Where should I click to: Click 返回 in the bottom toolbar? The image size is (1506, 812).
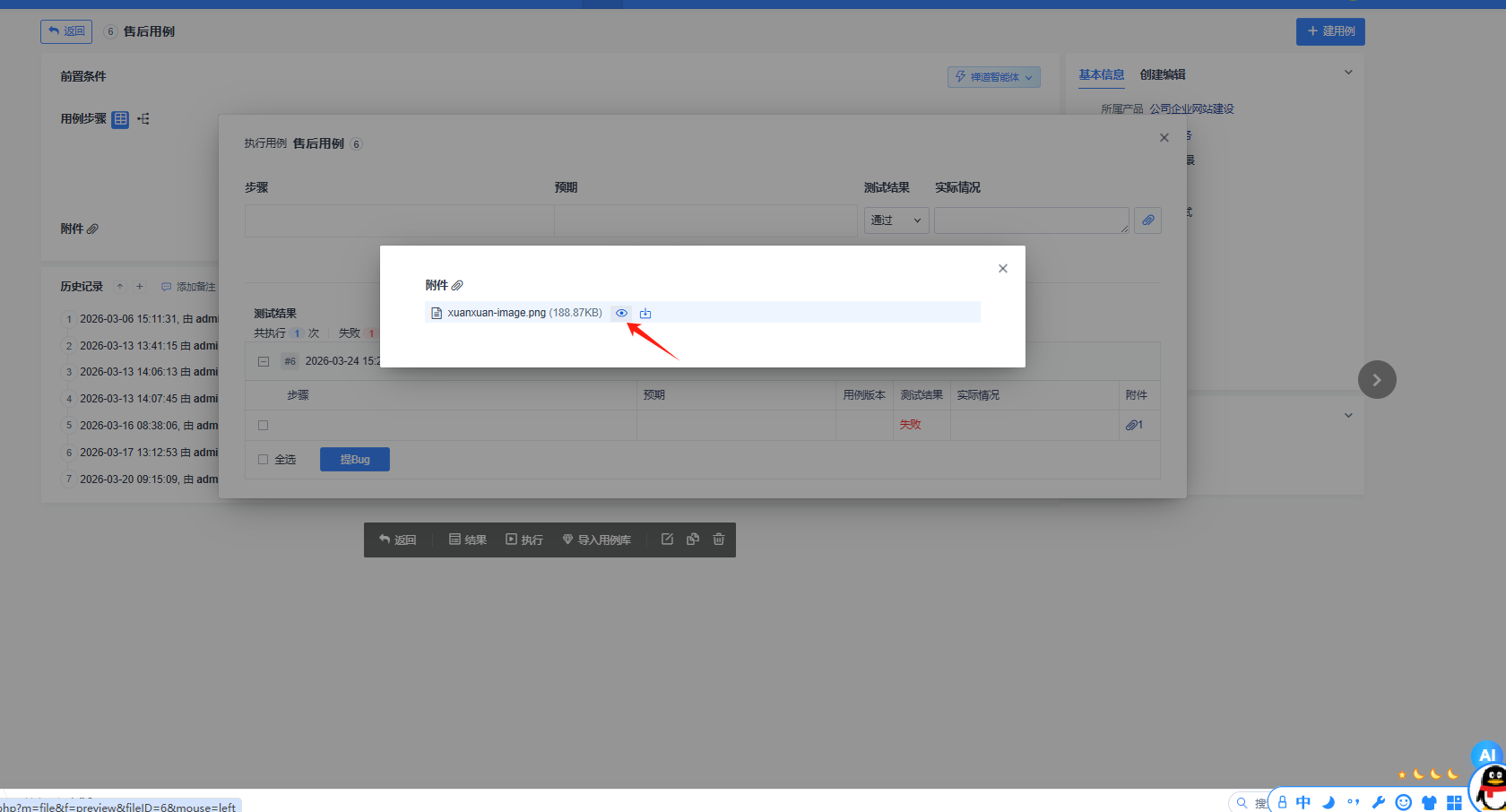coord(398,540)
